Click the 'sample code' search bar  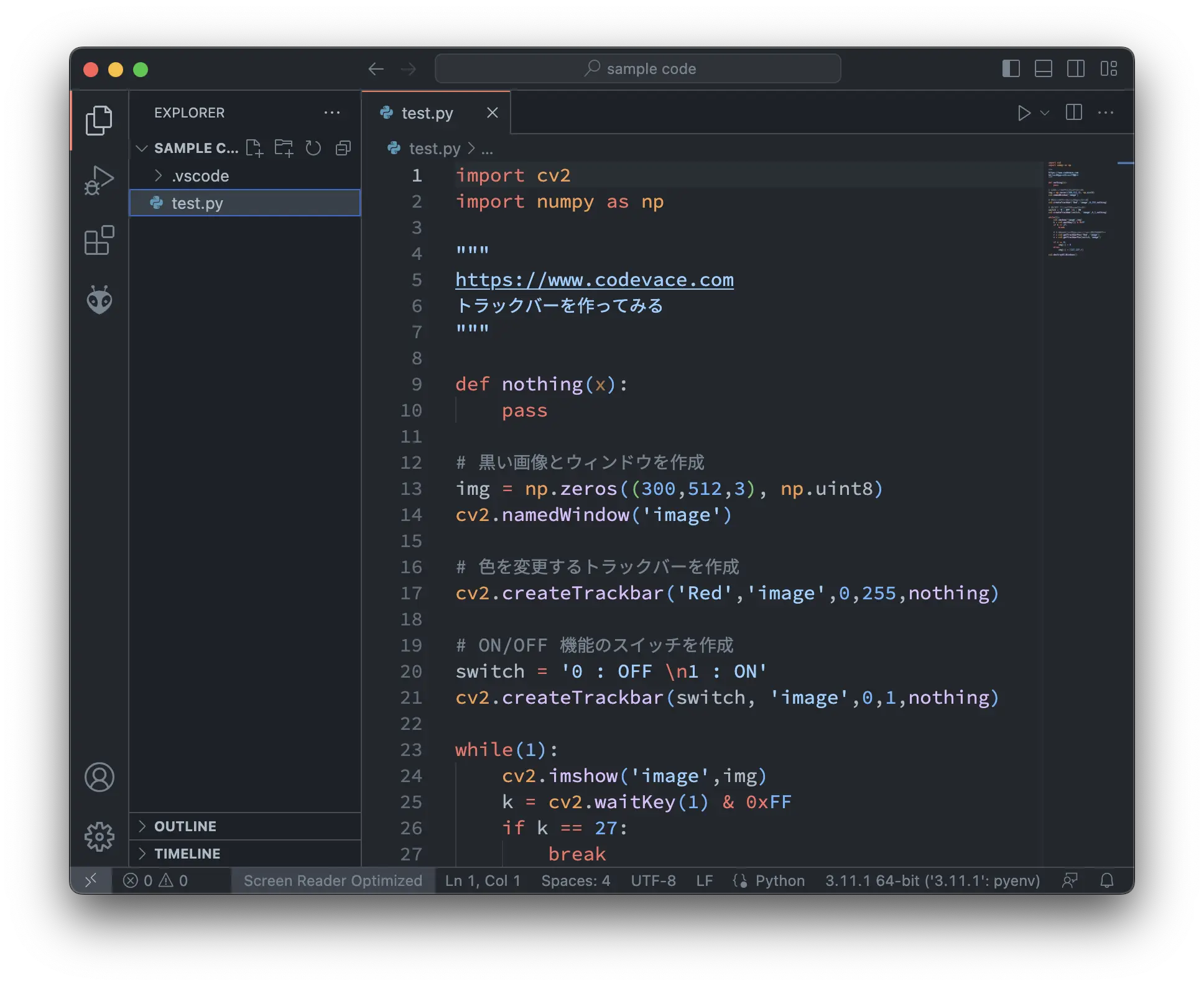(x=638, y=68)
